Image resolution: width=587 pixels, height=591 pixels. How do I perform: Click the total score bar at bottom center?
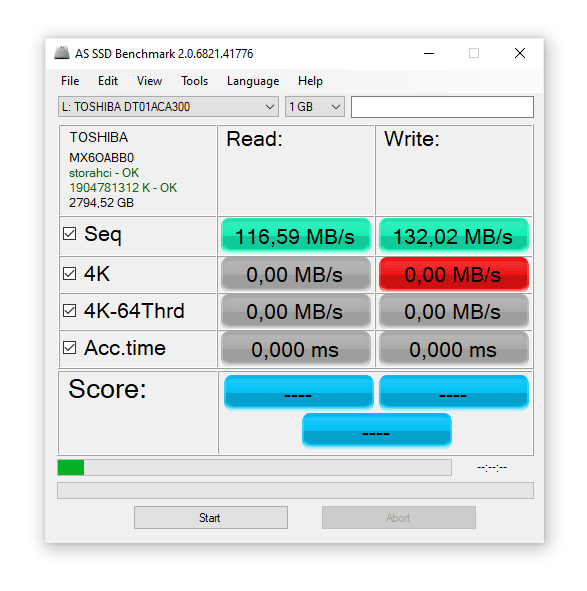[377, 430]
